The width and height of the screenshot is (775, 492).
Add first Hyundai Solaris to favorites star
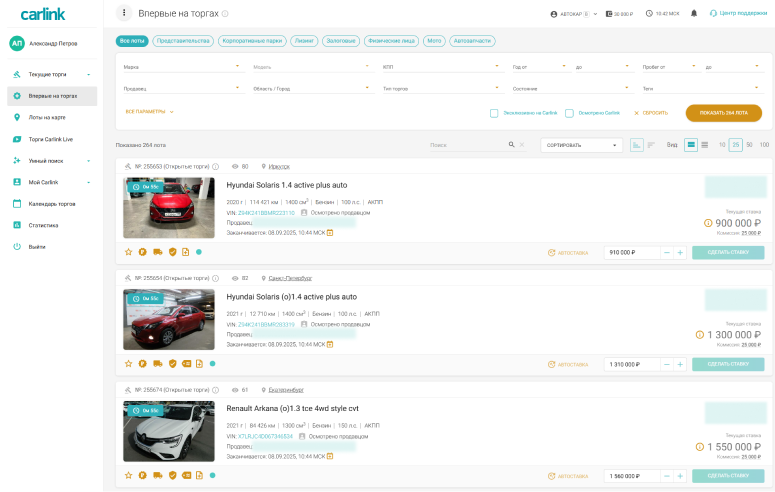(128, 252)
